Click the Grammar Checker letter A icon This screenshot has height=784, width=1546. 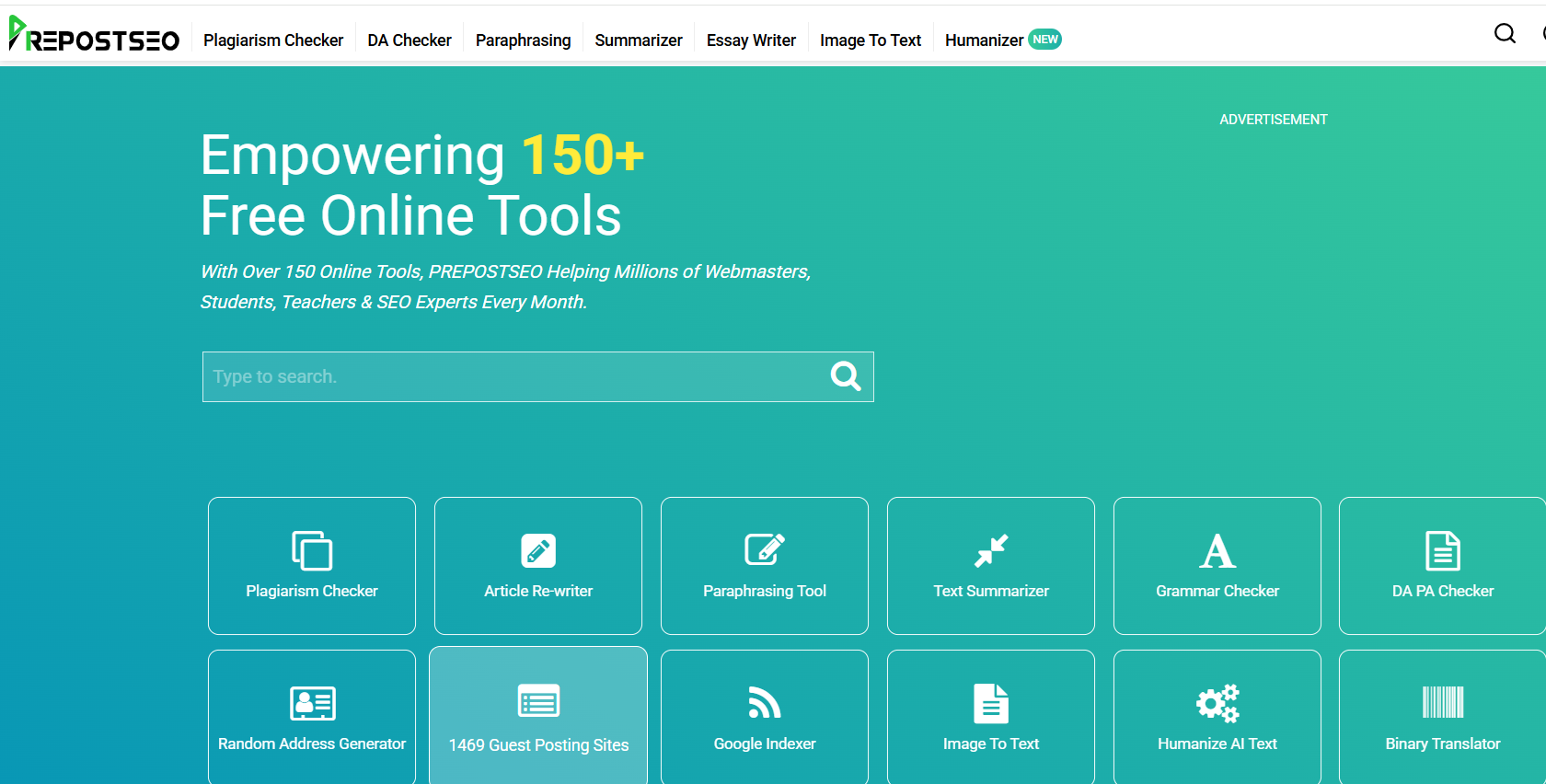1217,550
